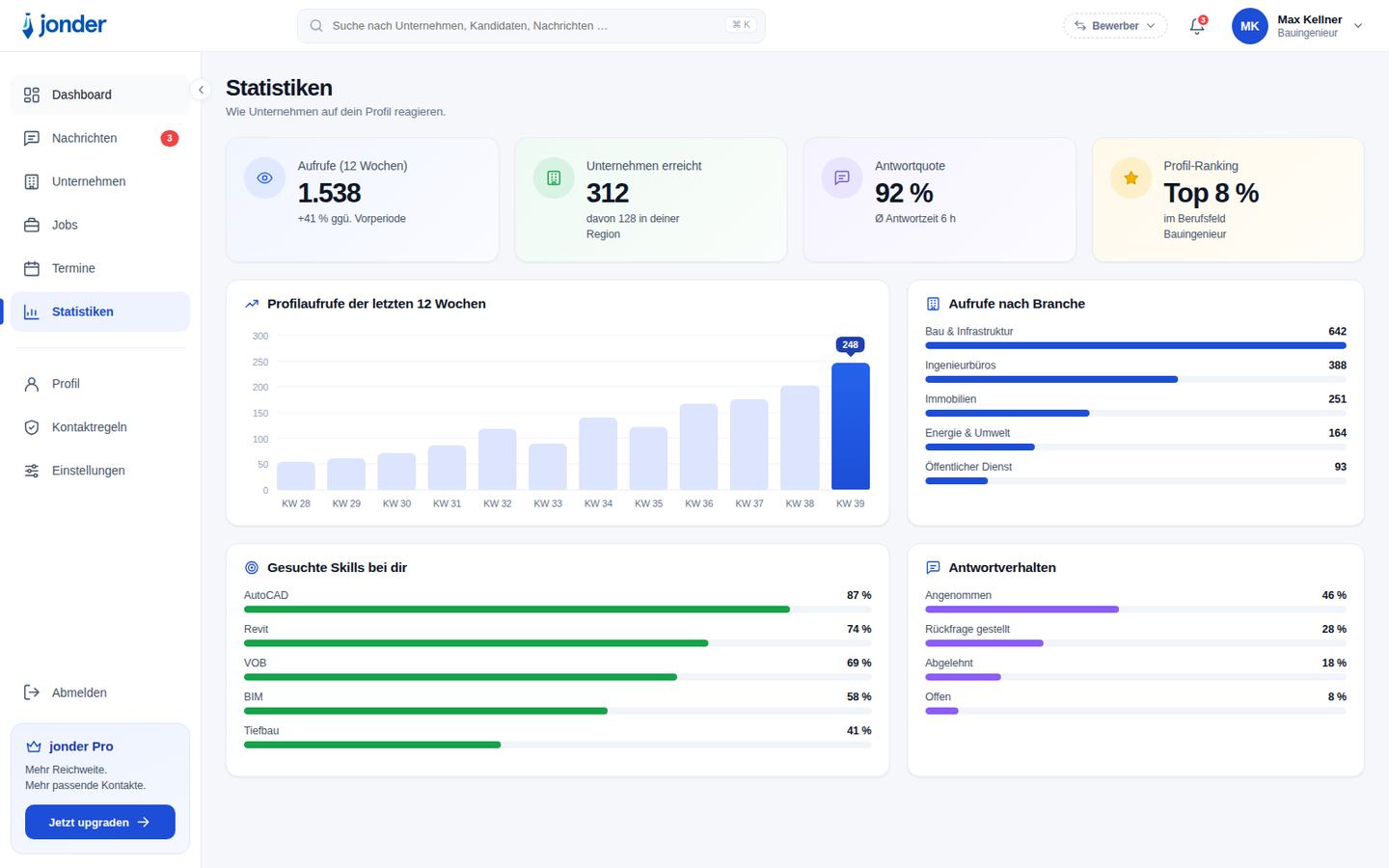Click the message icon beside Antwortverhalten
This screenshot has height=868, width=1389.
(933, 568)
